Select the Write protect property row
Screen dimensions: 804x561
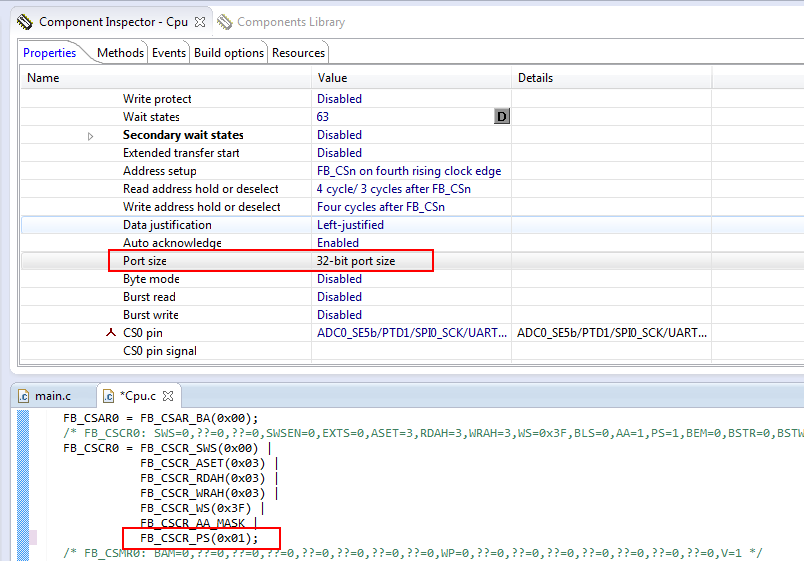pos(157,98)
